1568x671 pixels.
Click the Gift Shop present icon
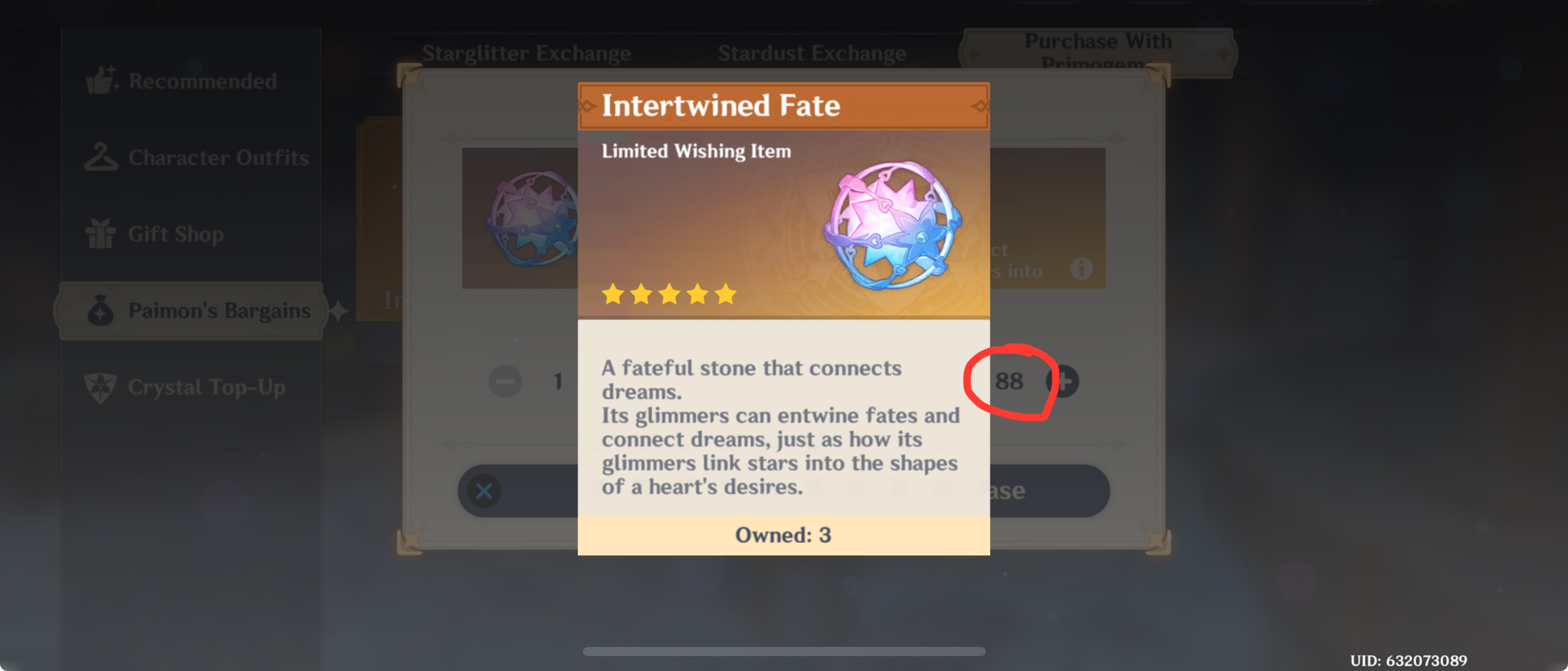pyautogui.click(x=100, y=234)
